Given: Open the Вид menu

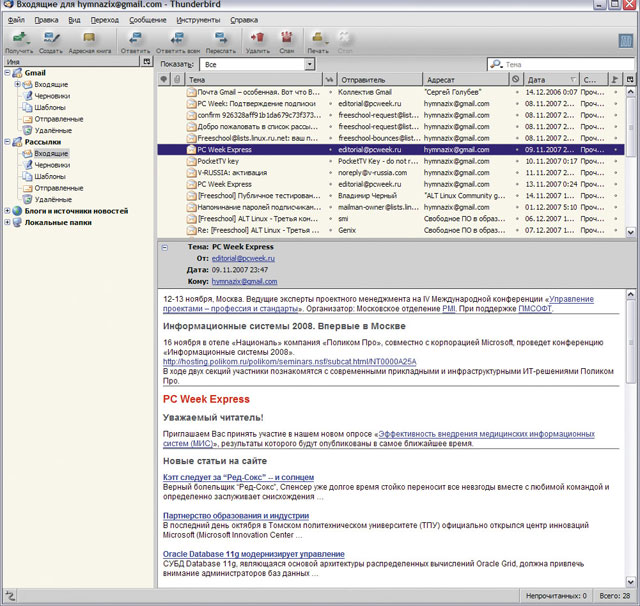Looking at the screenshot, I should click(74, 20).
